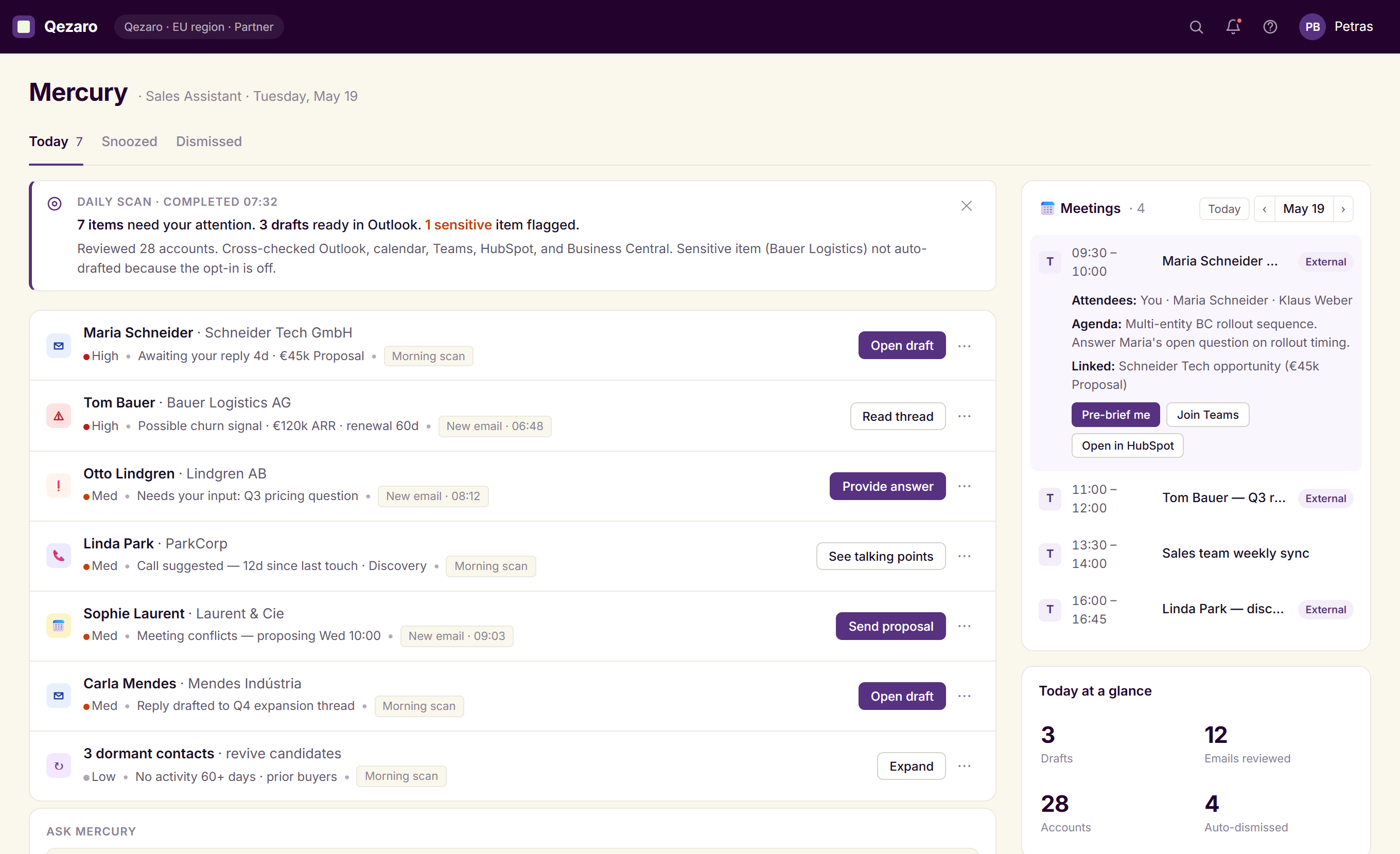Open more options for Carla Mendes
The height and width of the screenshot is (854, 1400).
click(x=964, y=696)
